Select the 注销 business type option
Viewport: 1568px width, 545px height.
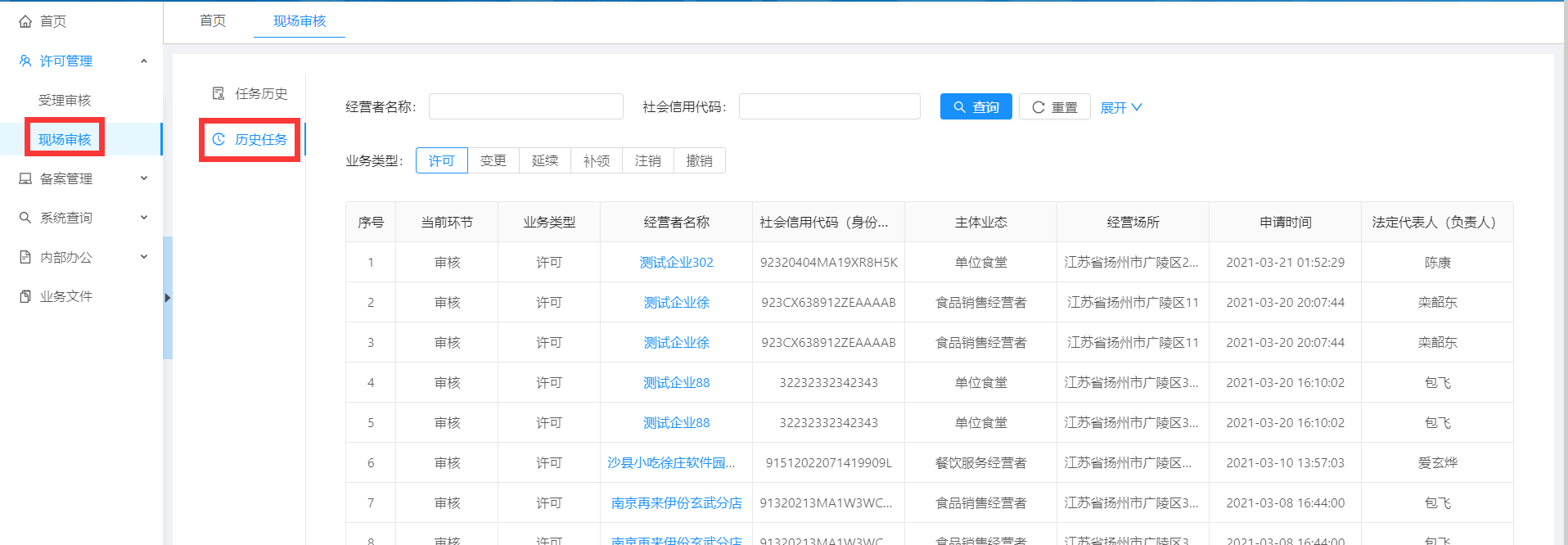[x=647, y=160]
